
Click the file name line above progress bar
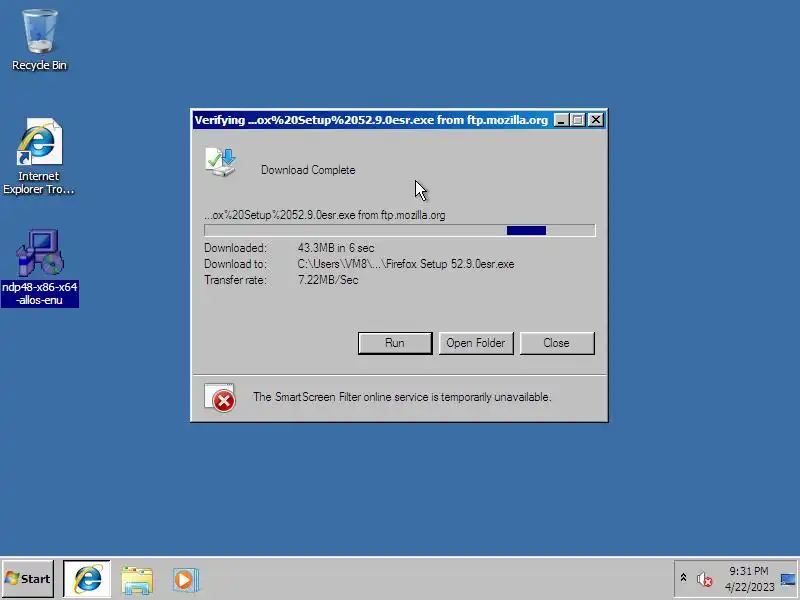click(325, 215)
